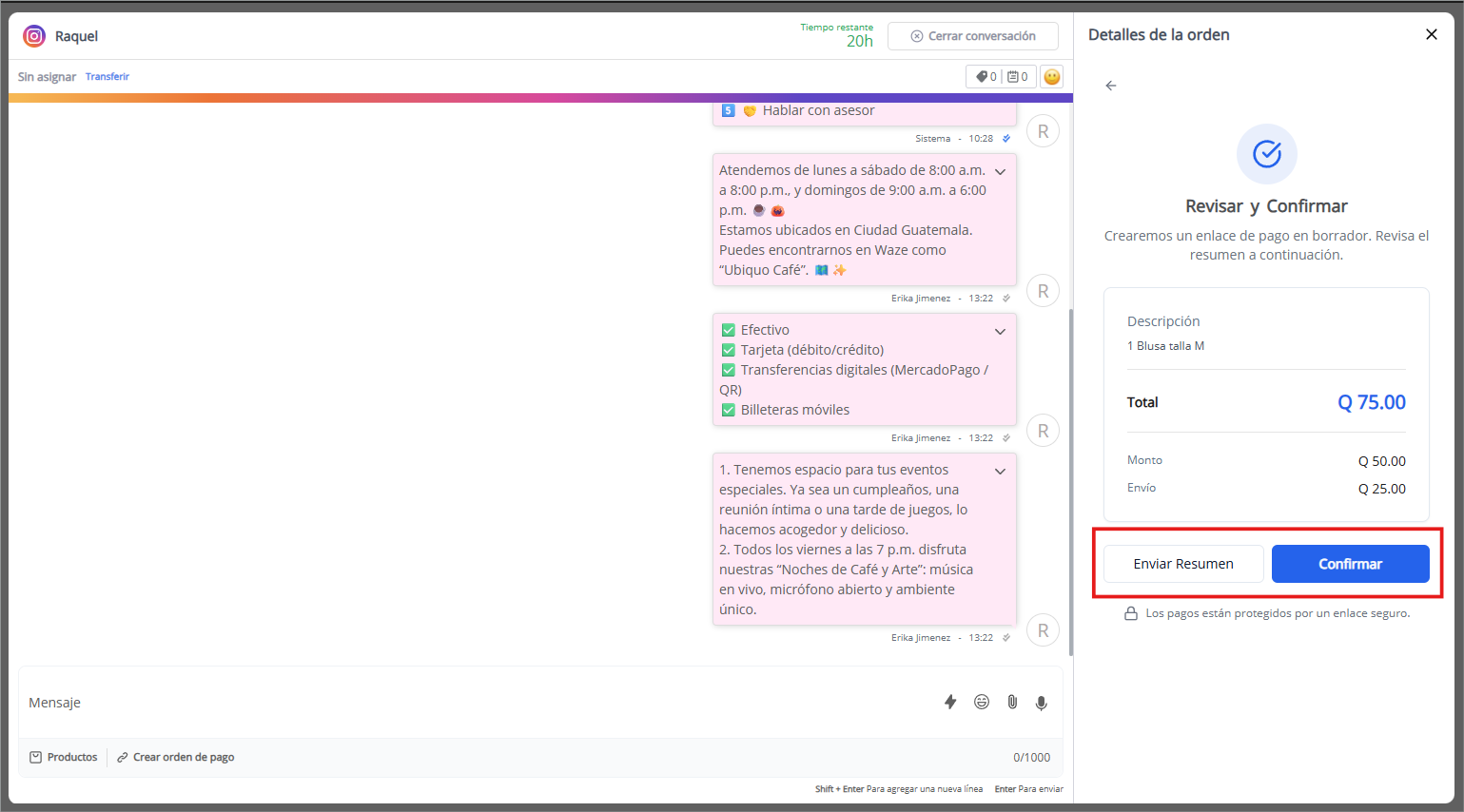Expand options on payment methods message
1464x812 pixels.
point(1000,332)
